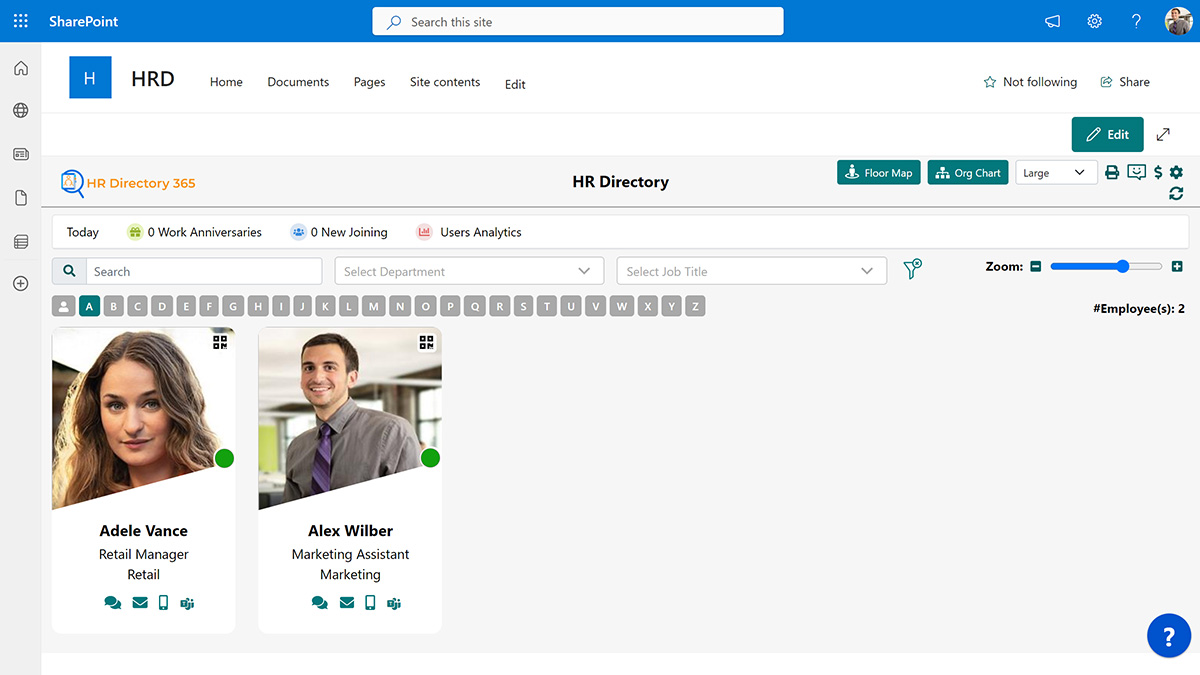This screenshot has height=675, width=1200.
Task: Click the Org Chart button
Action: (967, 173)
